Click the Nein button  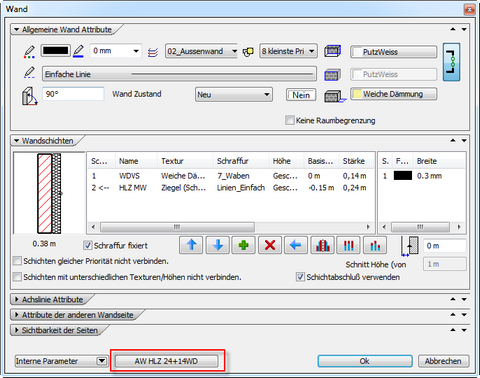301,95
